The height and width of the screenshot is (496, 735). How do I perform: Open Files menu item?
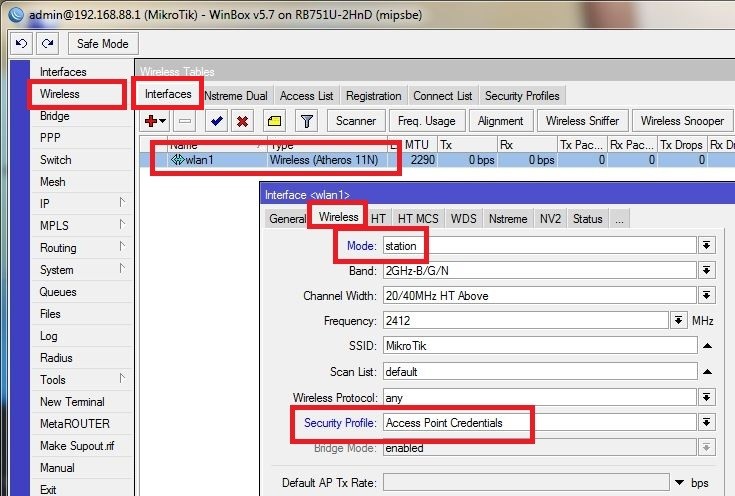[x=50, y=314]
